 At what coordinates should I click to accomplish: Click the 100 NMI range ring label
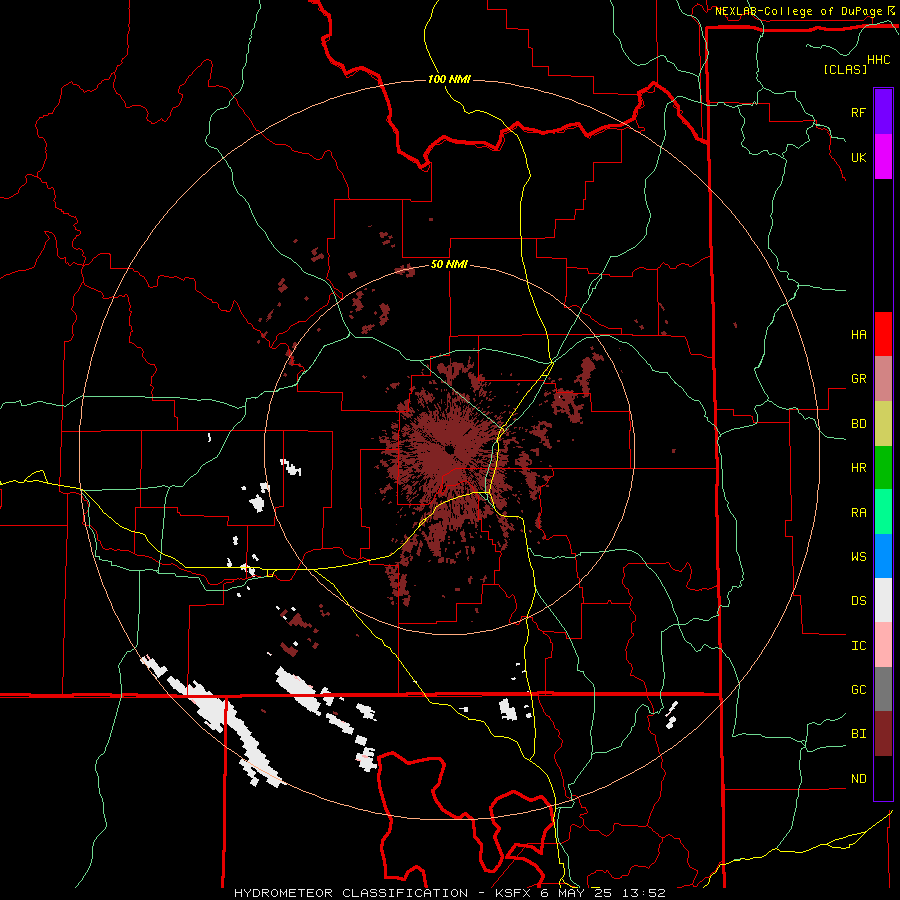point(449,79)
